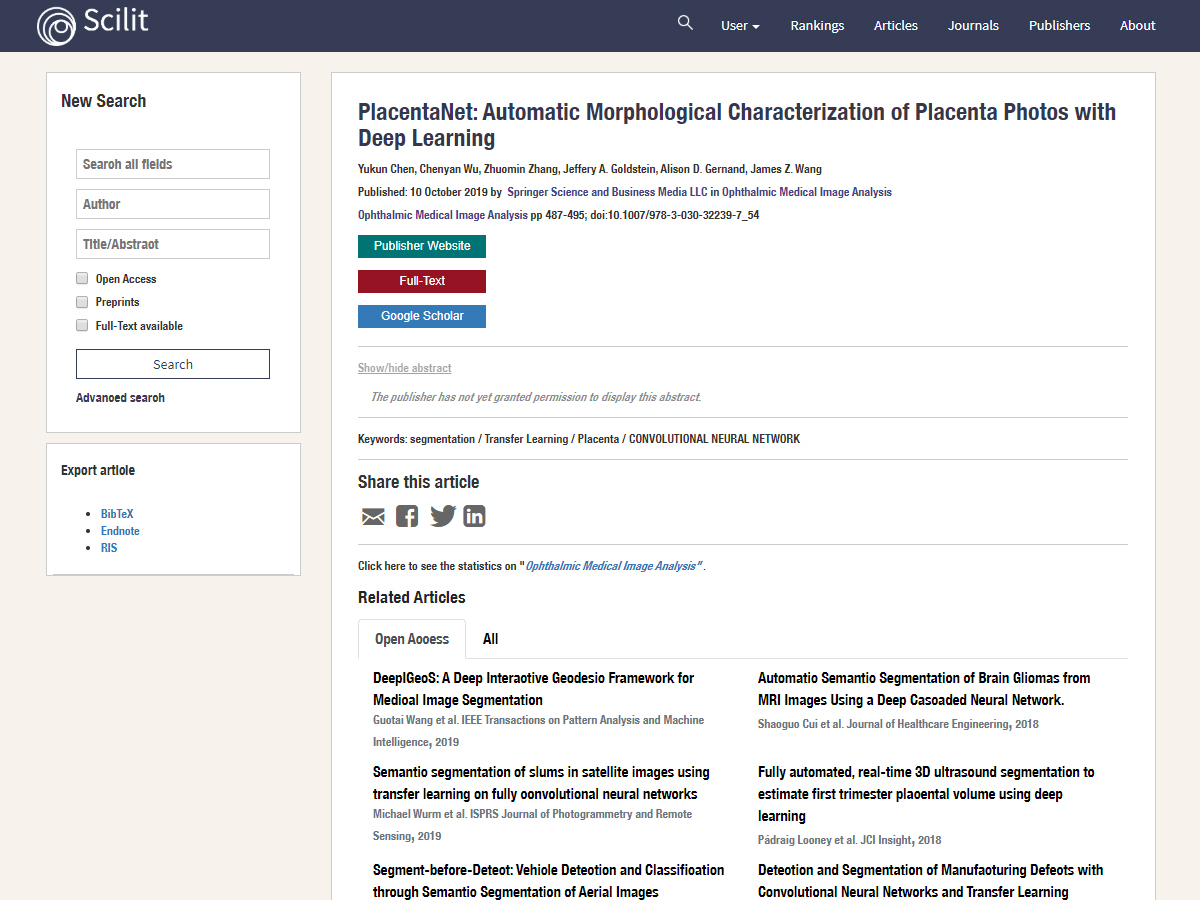Export the article as BibTeX

[x=117, y=514]
